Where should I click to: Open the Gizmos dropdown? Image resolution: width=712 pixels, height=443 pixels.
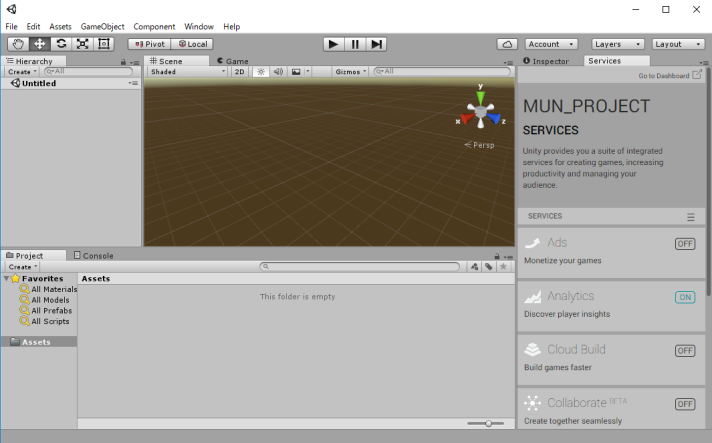click(x=350, y=72)
